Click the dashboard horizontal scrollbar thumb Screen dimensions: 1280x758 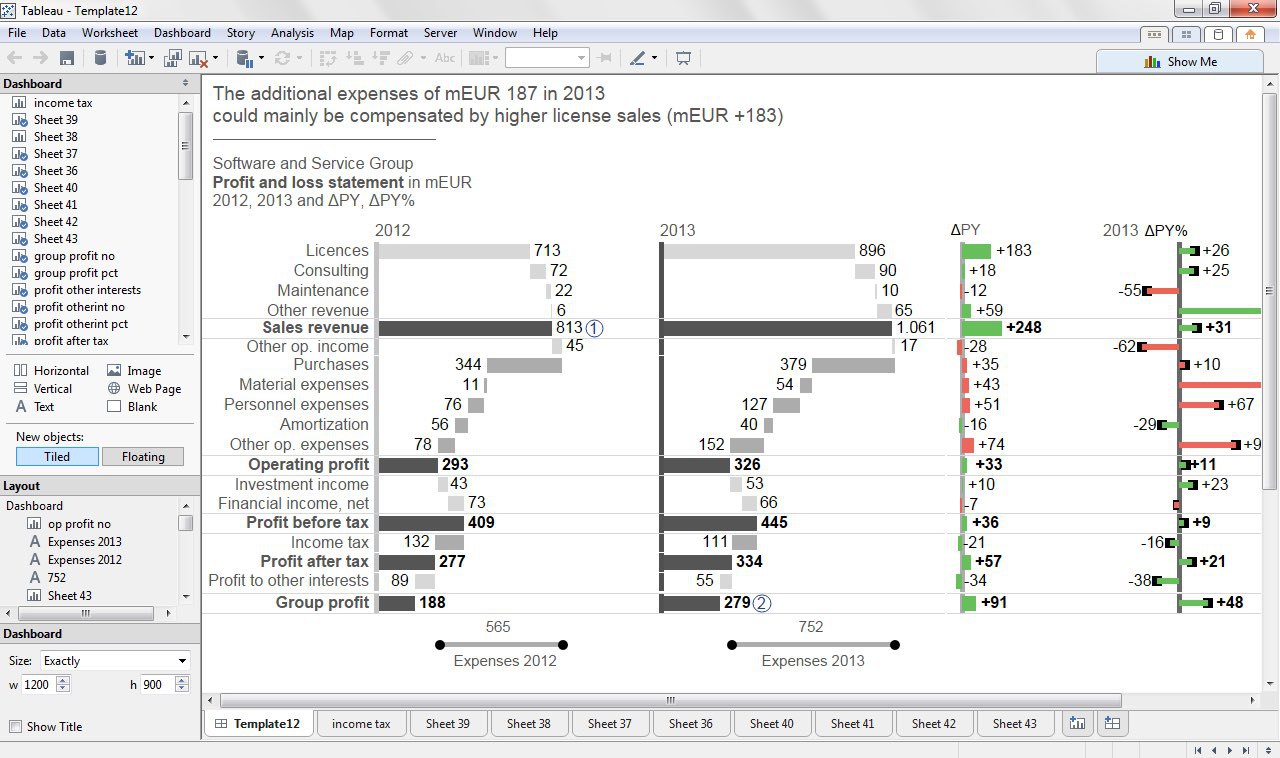click(670, 701)
